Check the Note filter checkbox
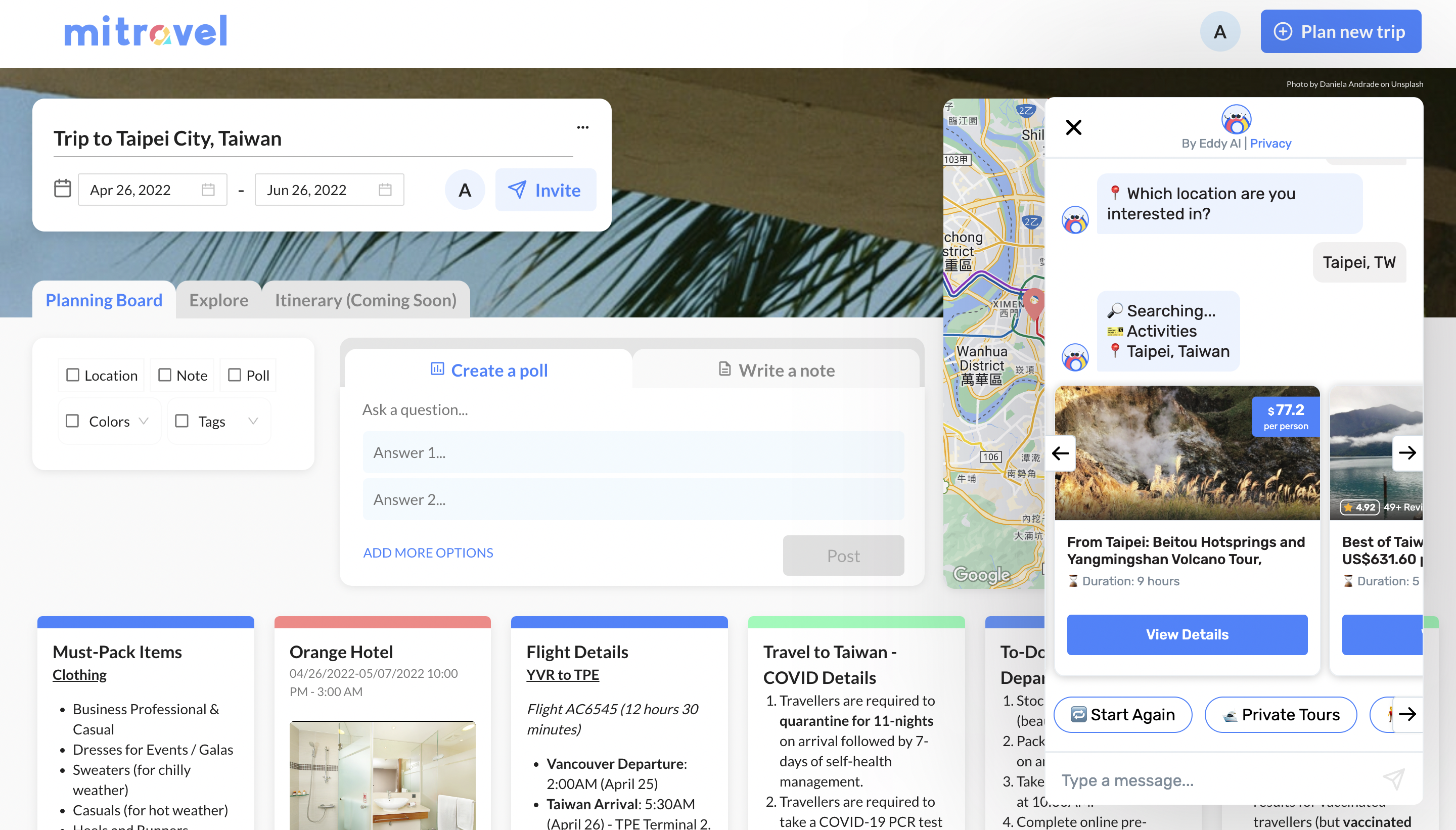The image size is (1456, 830). [165, 375]
